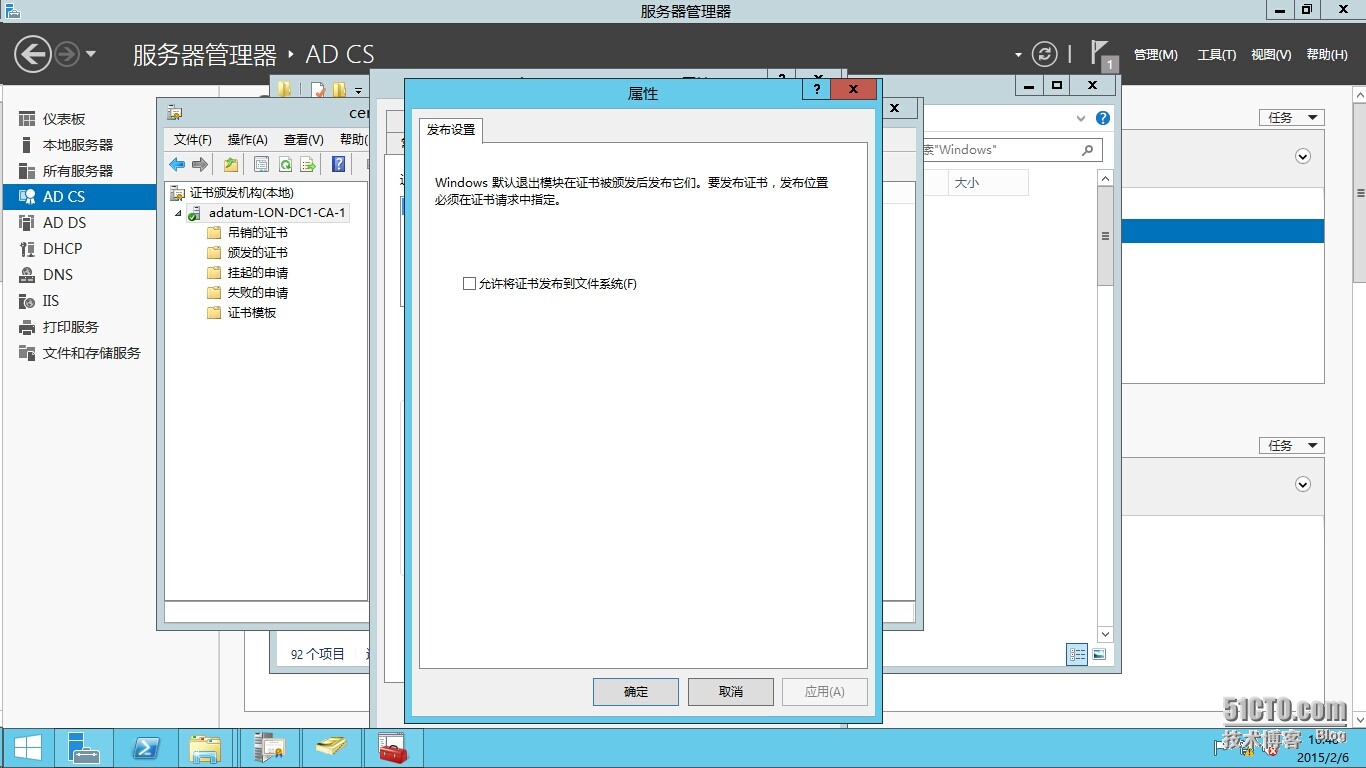
Task: Select 所有服务器 in the sidebar
Action: 78,171
